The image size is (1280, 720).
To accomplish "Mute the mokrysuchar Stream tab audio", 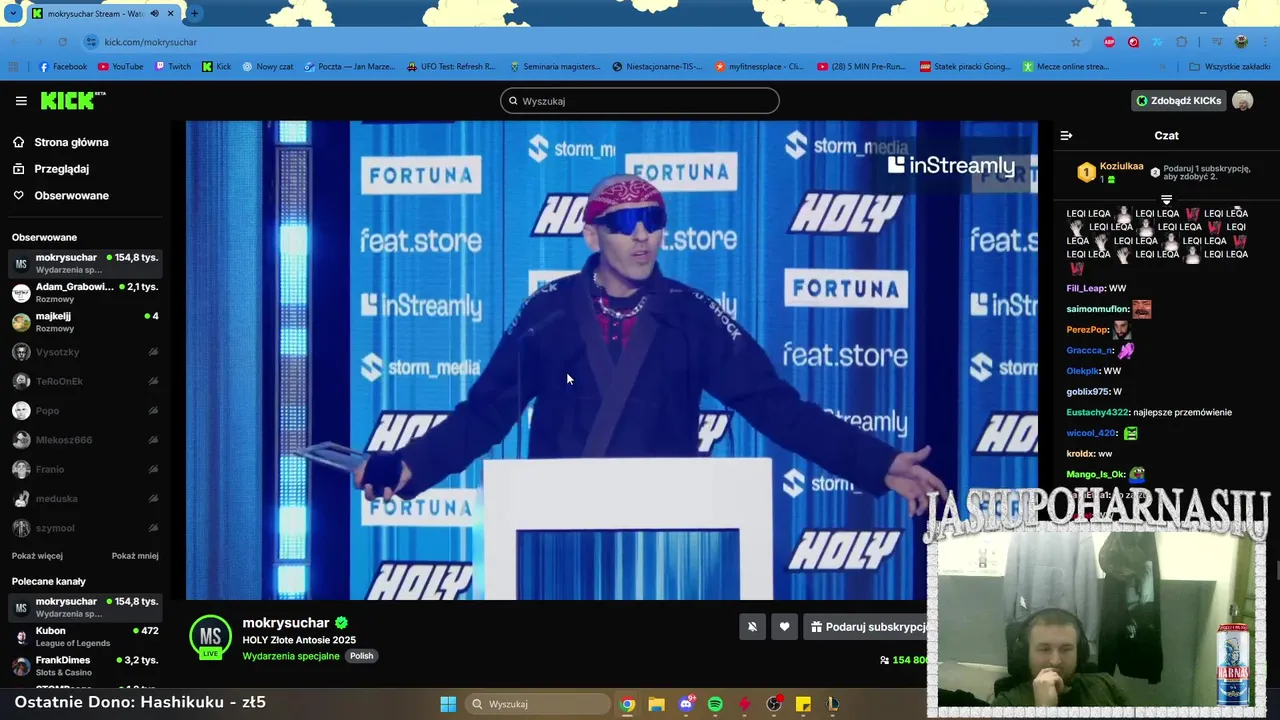I will [154, 14].
